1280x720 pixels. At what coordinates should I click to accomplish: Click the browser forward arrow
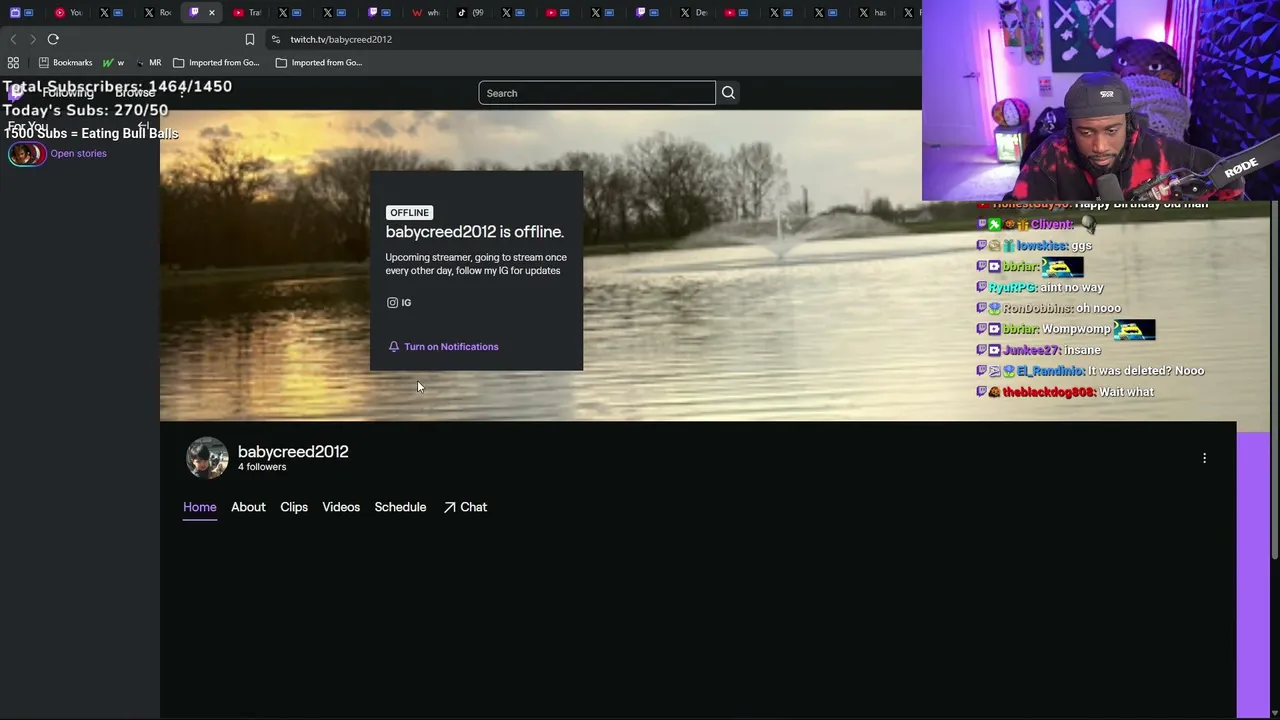coord(32,39)
